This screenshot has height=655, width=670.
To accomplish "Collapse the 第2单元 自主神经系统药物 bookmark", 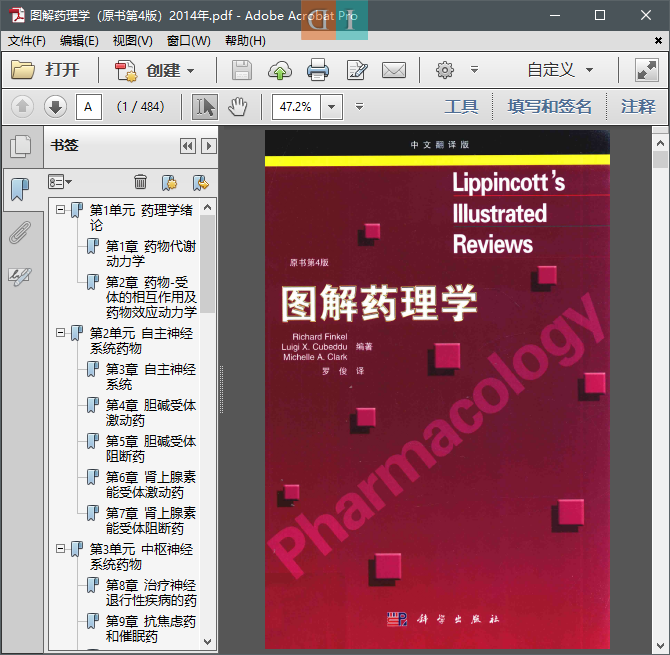I will 61,333.
